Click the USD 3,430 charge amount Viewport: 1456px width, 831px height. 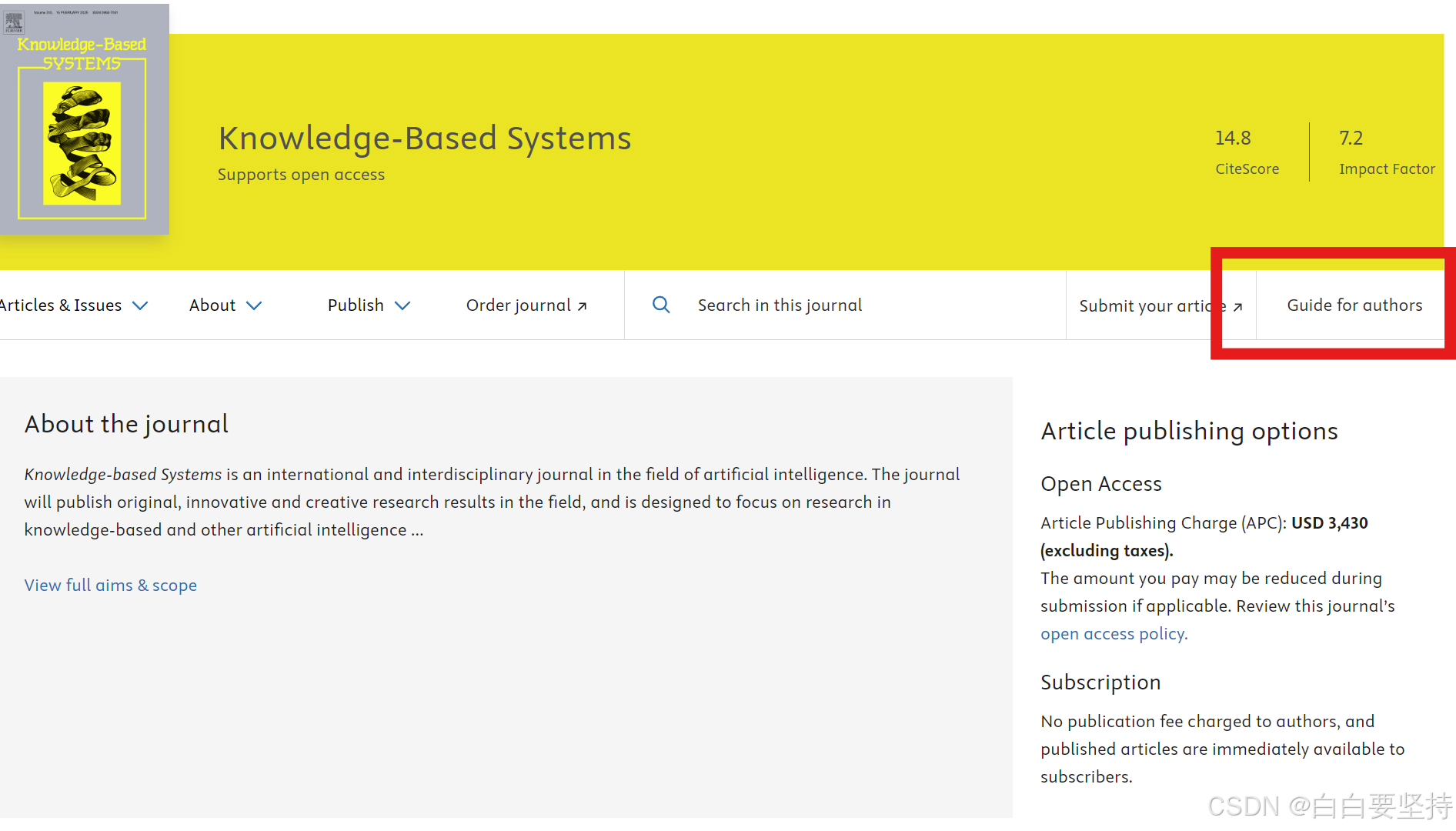coord(1330,523)
